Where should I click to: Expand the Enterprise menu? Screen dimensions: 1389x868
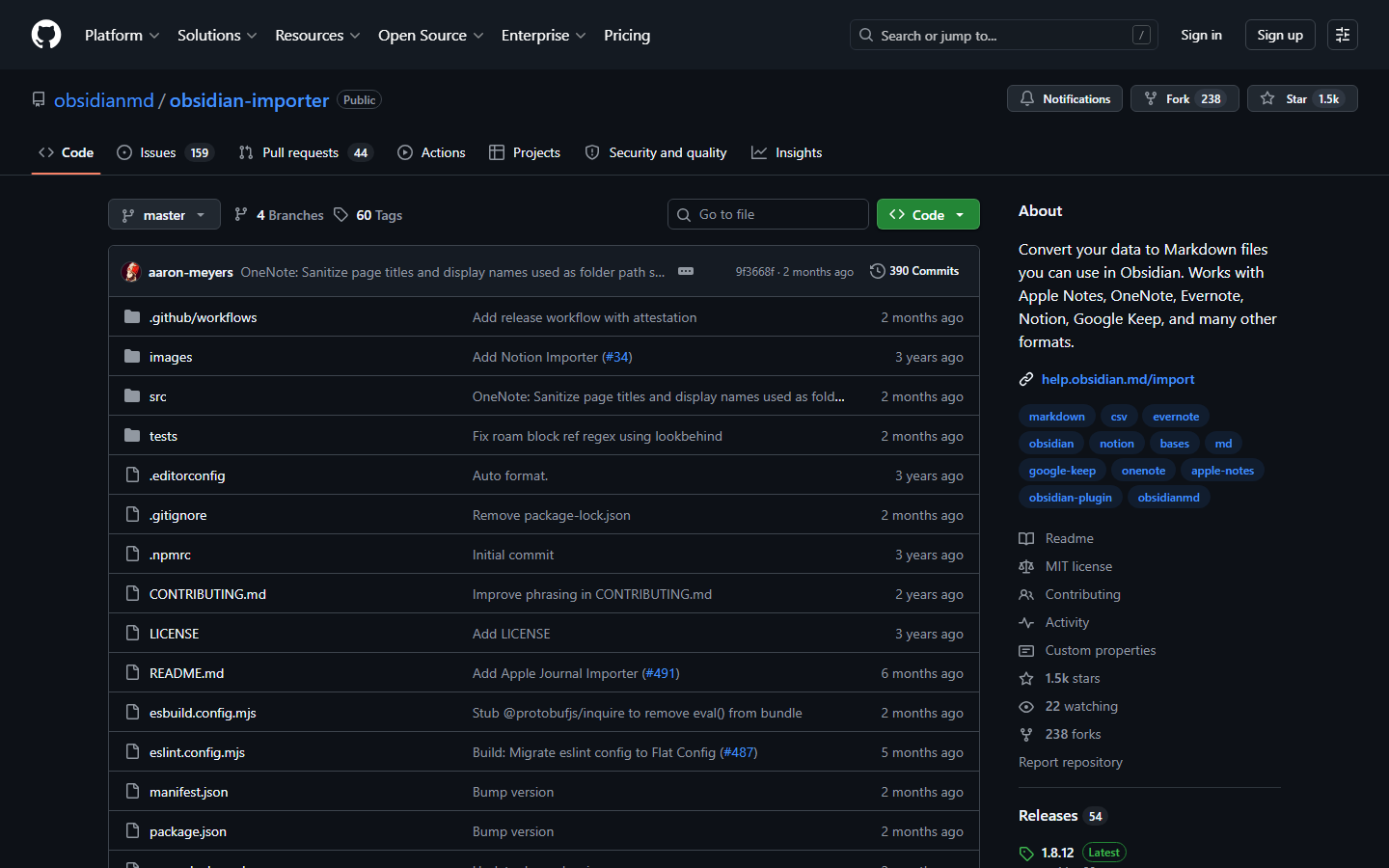click(x=543, y=35)
